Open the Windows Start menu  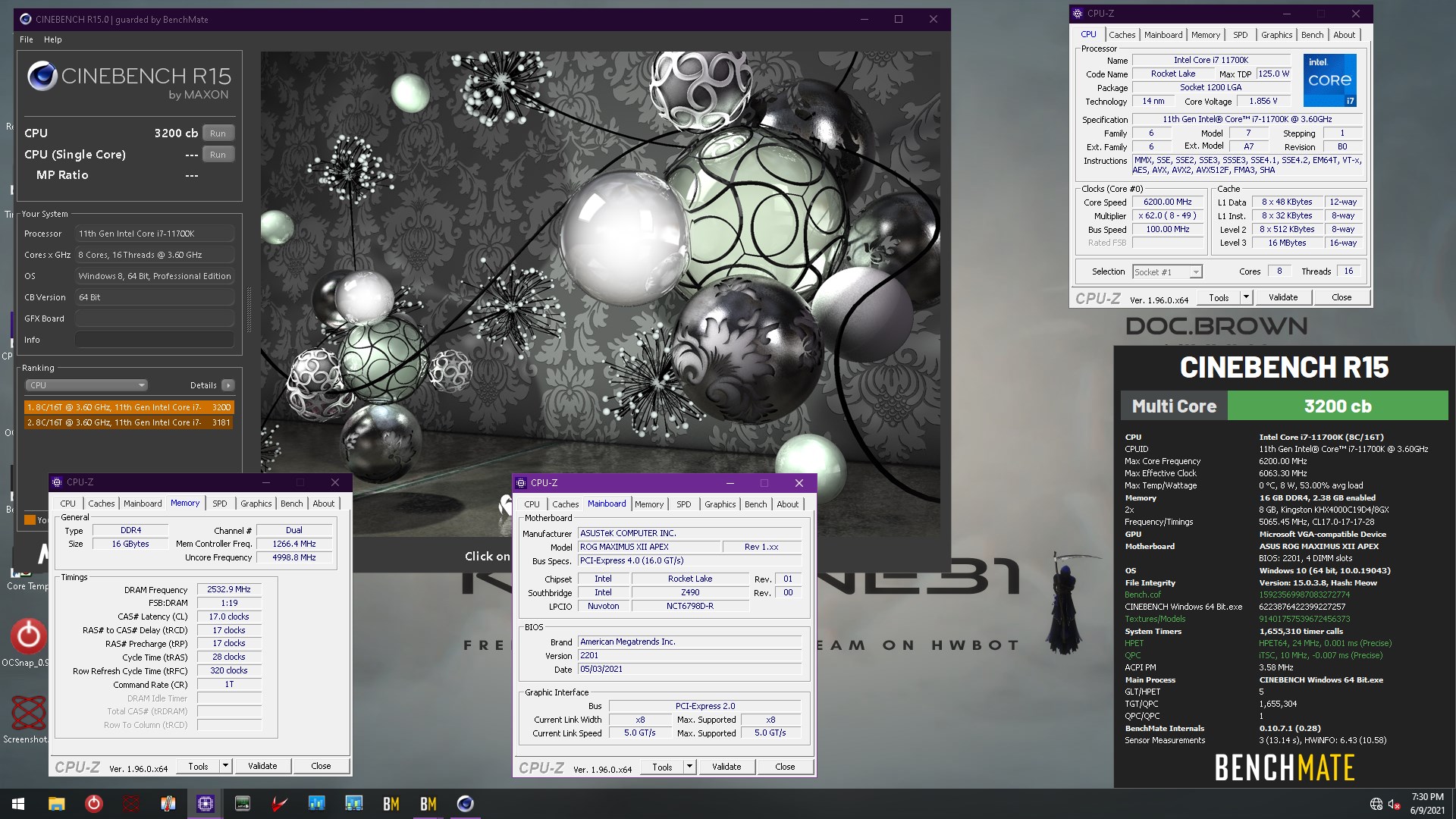[18, 804]
